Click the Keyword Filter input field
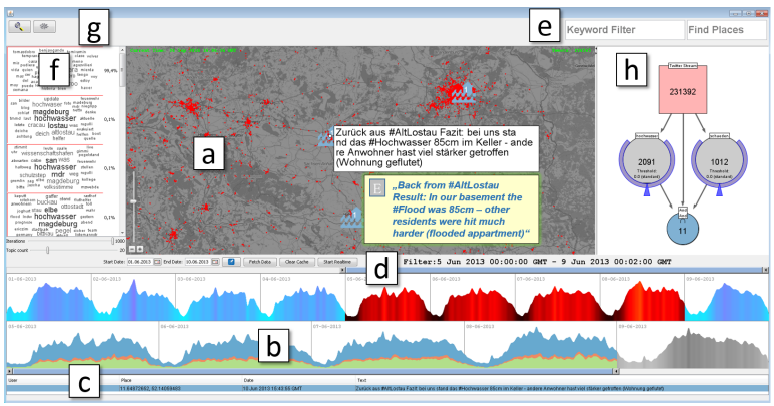 (x=624, y=30)
